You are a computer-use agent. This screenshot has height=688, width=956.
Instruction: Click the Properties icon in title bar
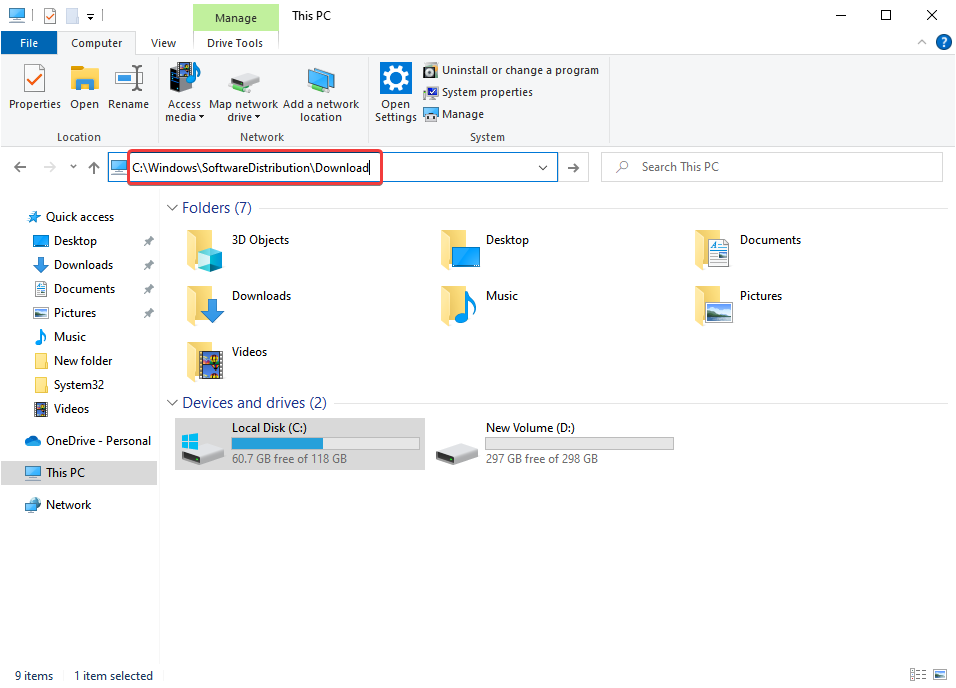point(50,16)
